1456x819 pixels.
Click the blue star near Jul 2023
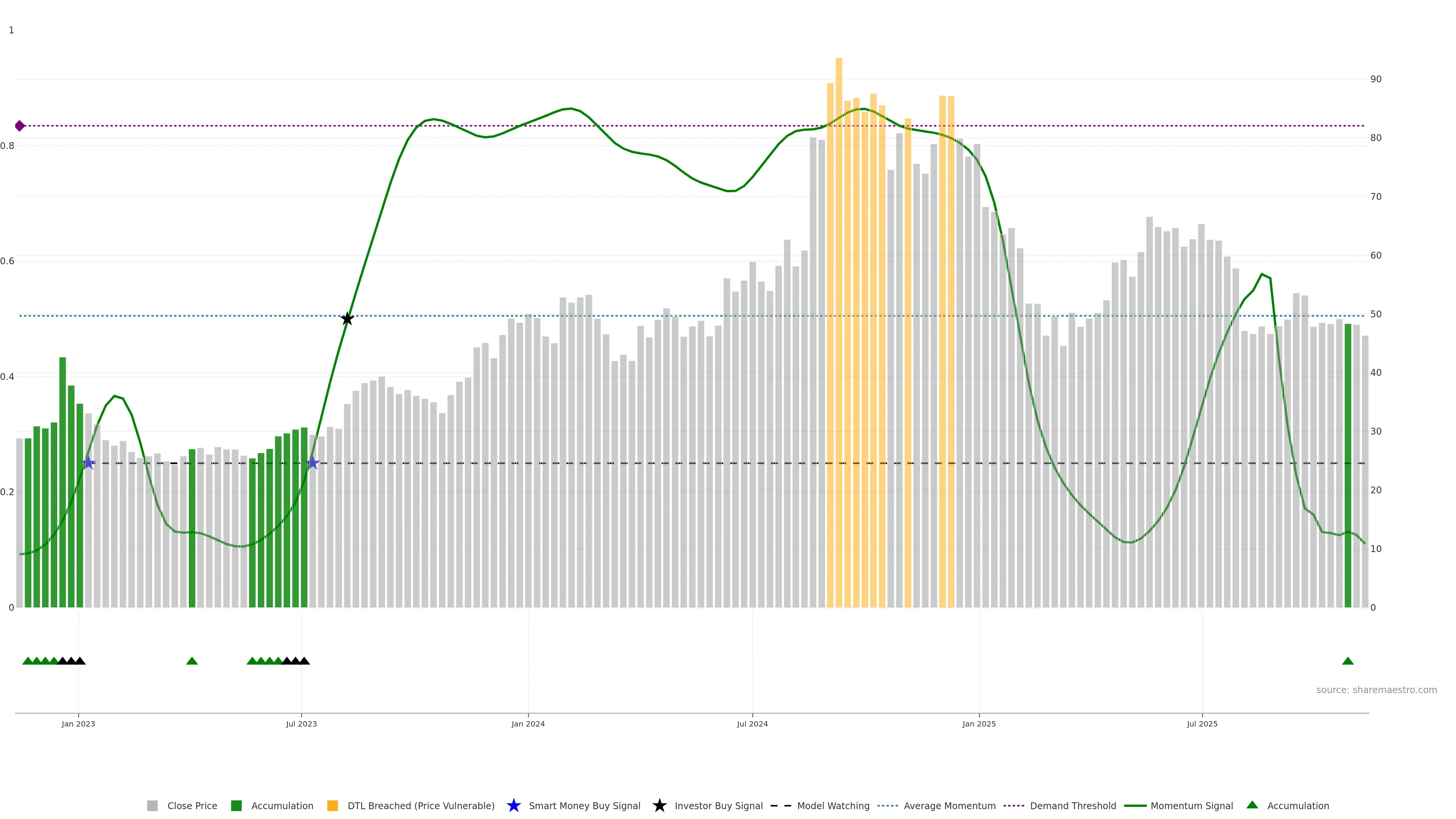[x=312, y=463]
